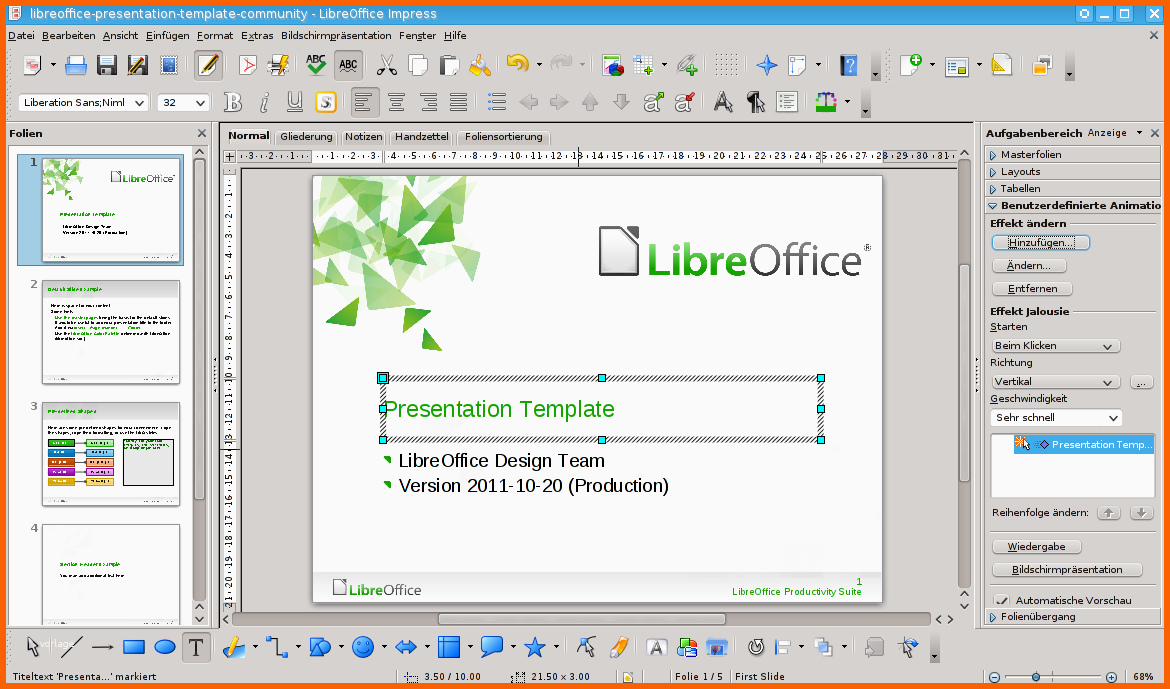Click the Copy icon
The image size is (1170, 689).
coord(418,66)
